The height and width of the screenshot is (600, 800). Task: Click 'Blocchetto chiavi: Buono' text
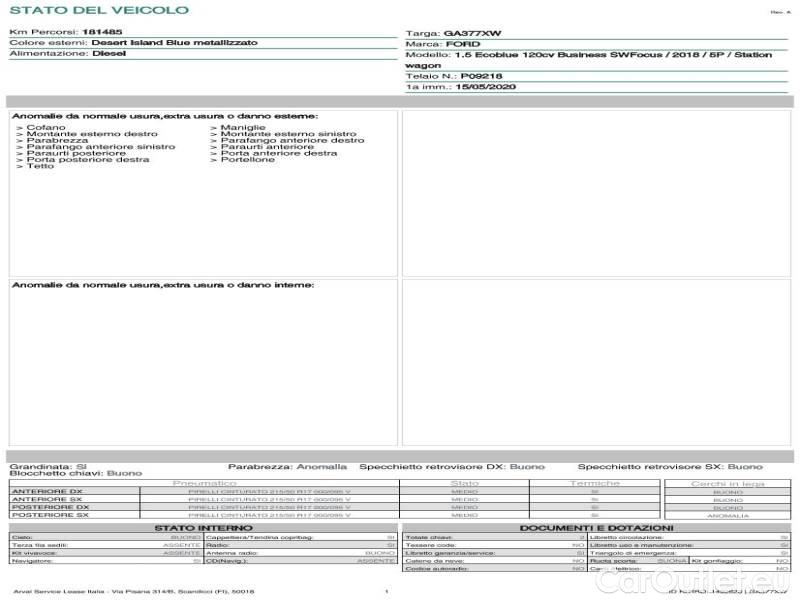[76, 473]
